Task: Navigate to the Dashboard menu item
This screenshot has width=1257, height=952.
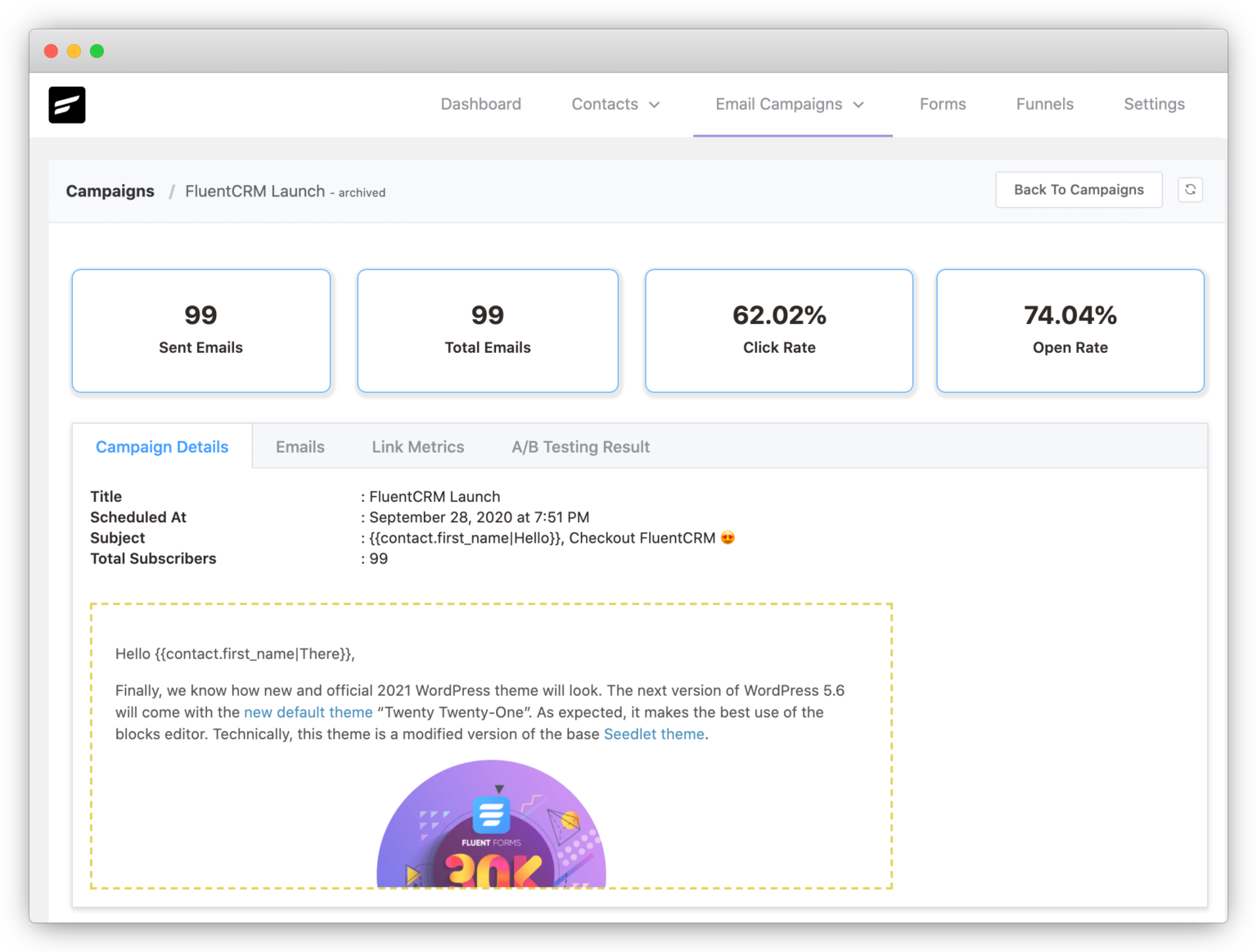Action: click(x=480, y=105)
